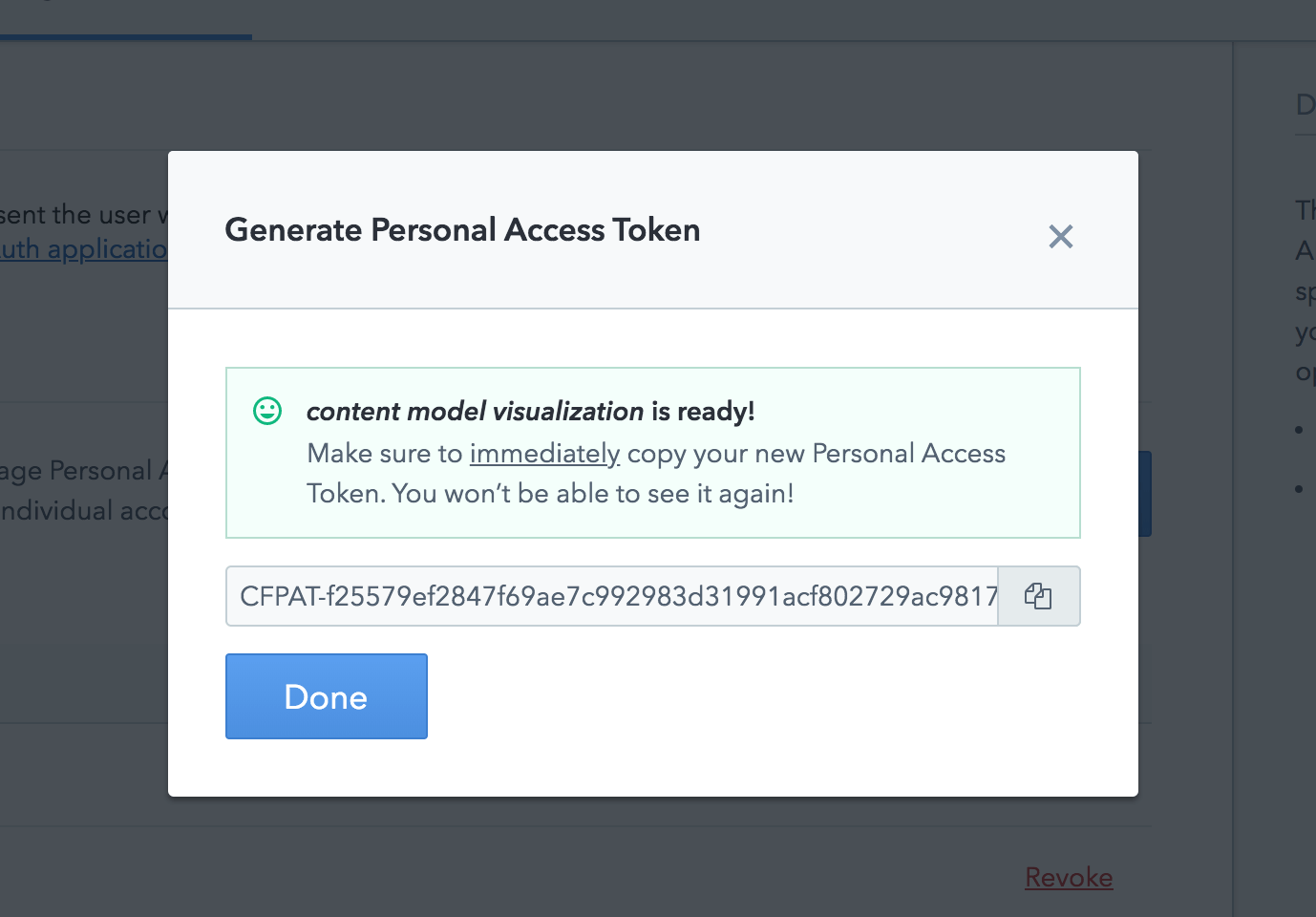Click the Generate Personal Access Token heading
Screen dimensions: 1316x917
click(462, 230)
